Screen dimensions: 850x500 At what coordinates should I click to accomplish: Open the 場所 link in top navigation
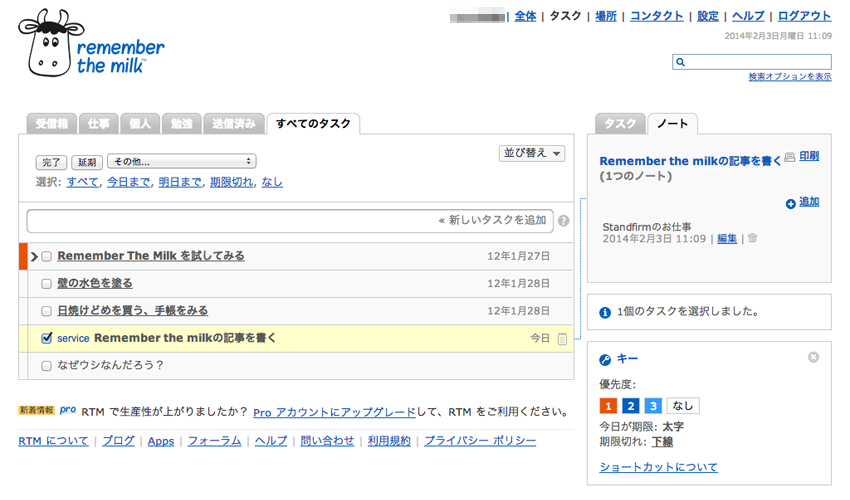(x=606, y=16)
